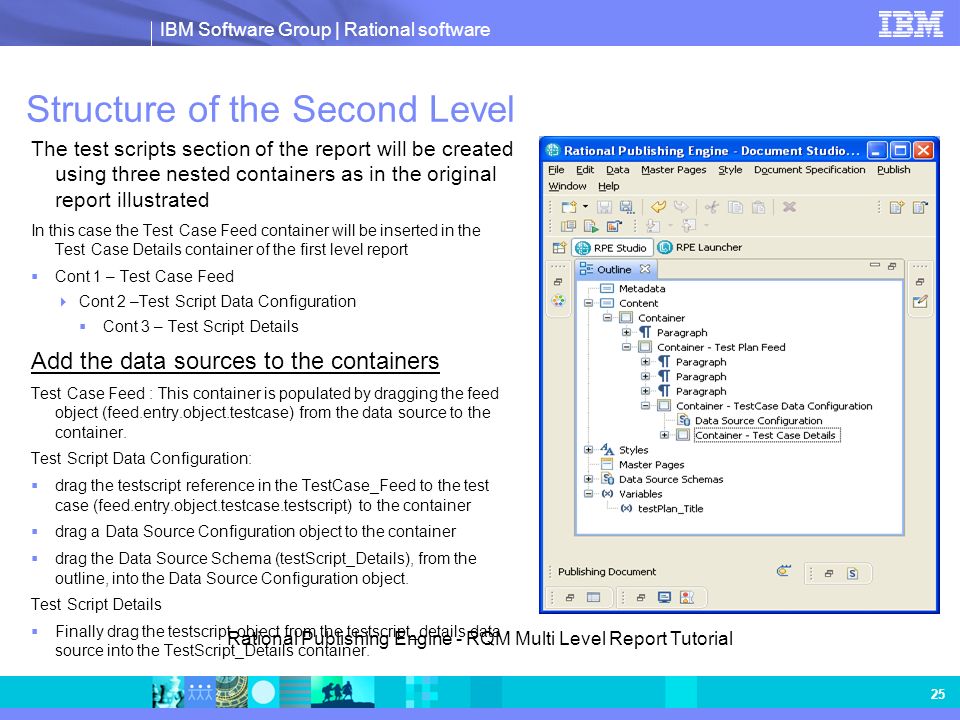Collapse the Content node in Outline
The width and height of the screenshot is (960, 720).
(588, 303)
